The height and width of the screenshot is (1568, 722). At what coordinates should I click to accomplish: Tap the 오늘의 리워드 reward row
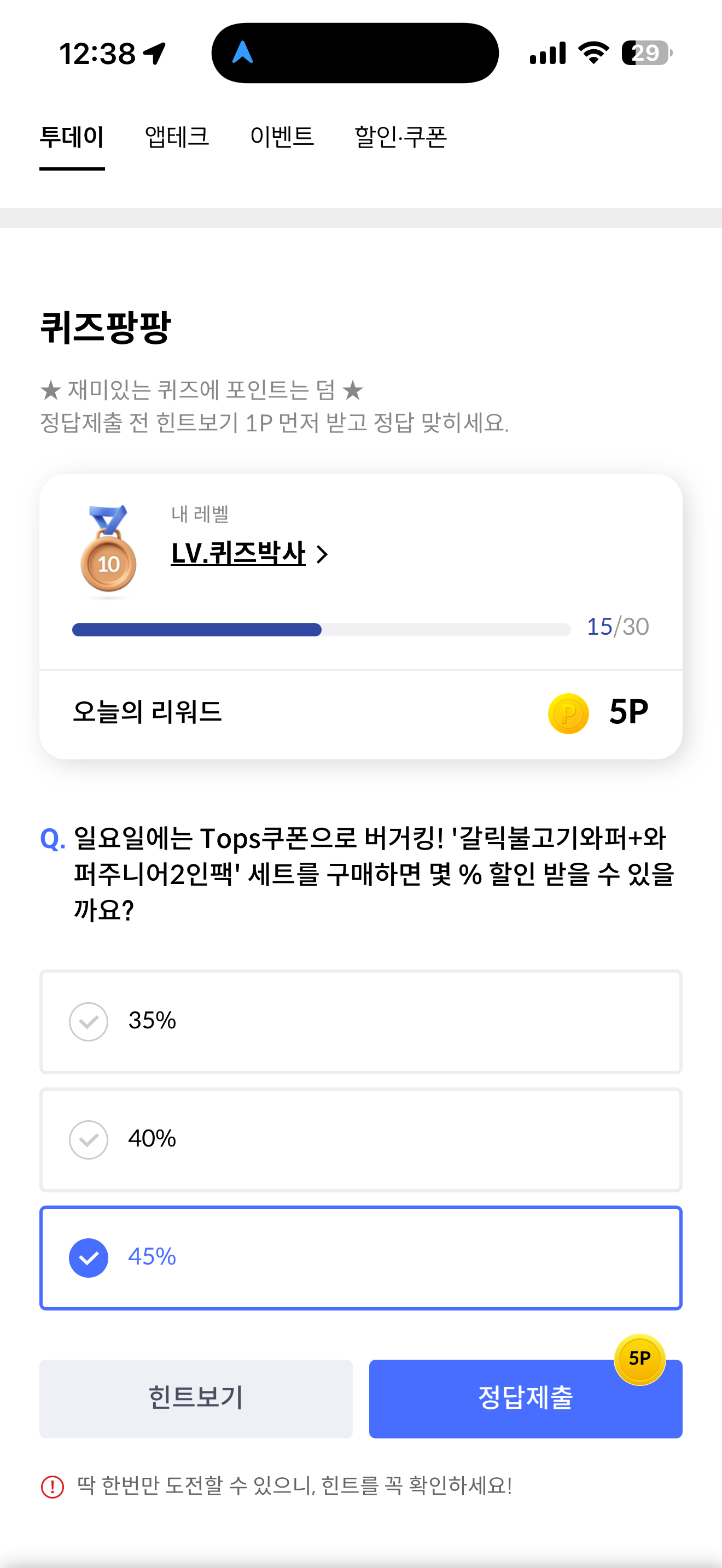(x=361, y=713)
